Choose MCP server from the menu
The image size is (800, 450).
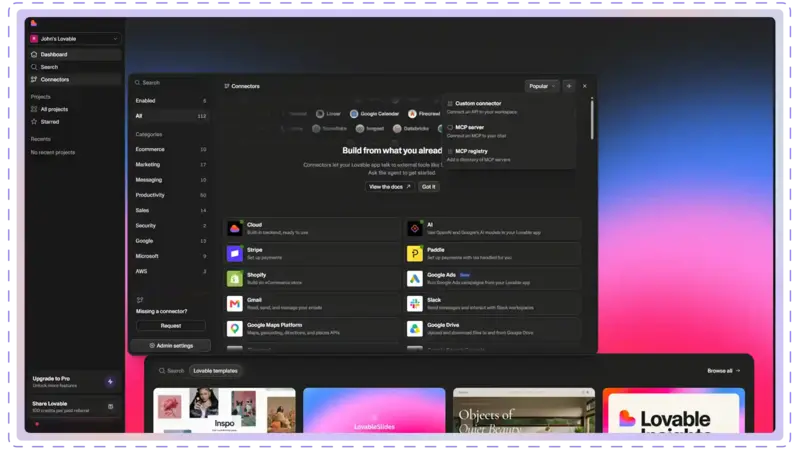[509, 131]
